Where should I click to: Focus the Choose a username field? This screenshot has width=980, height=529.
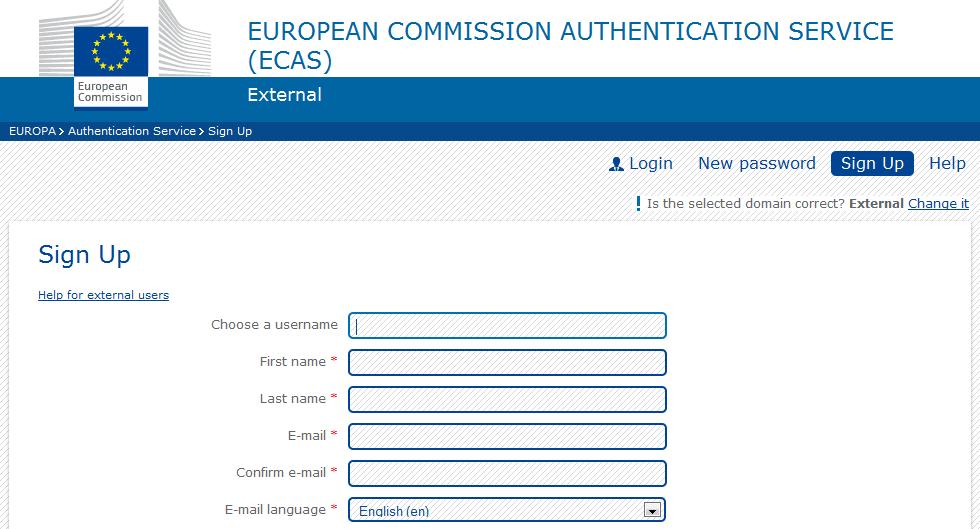click(x=507, y=325)
